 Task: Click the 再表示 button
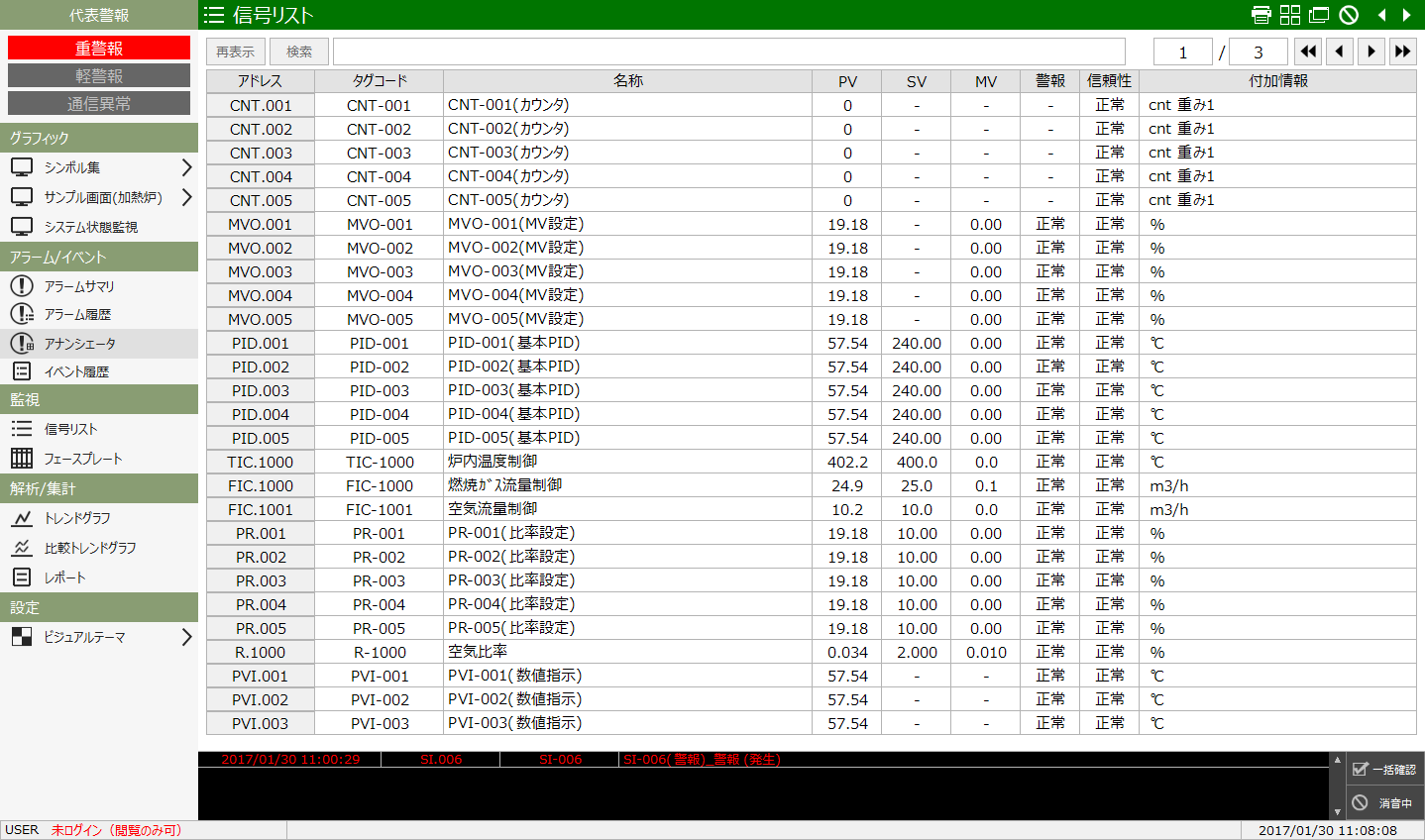click(236, 52)
